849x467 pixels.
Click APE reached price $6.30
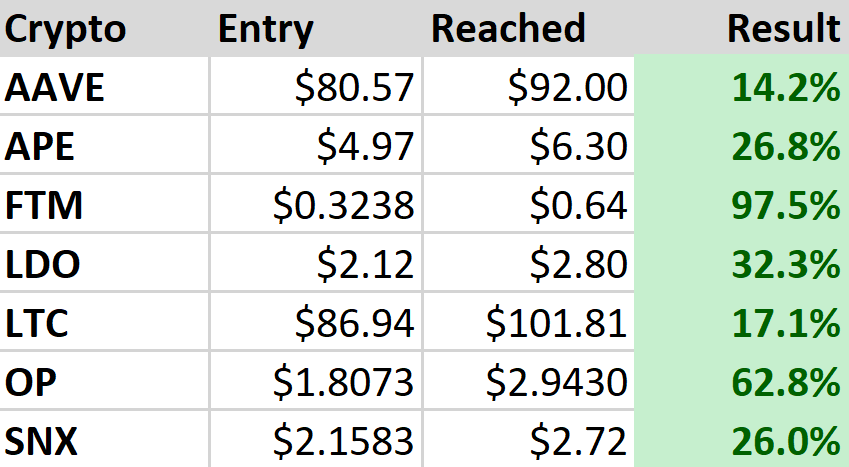point(578,147)
